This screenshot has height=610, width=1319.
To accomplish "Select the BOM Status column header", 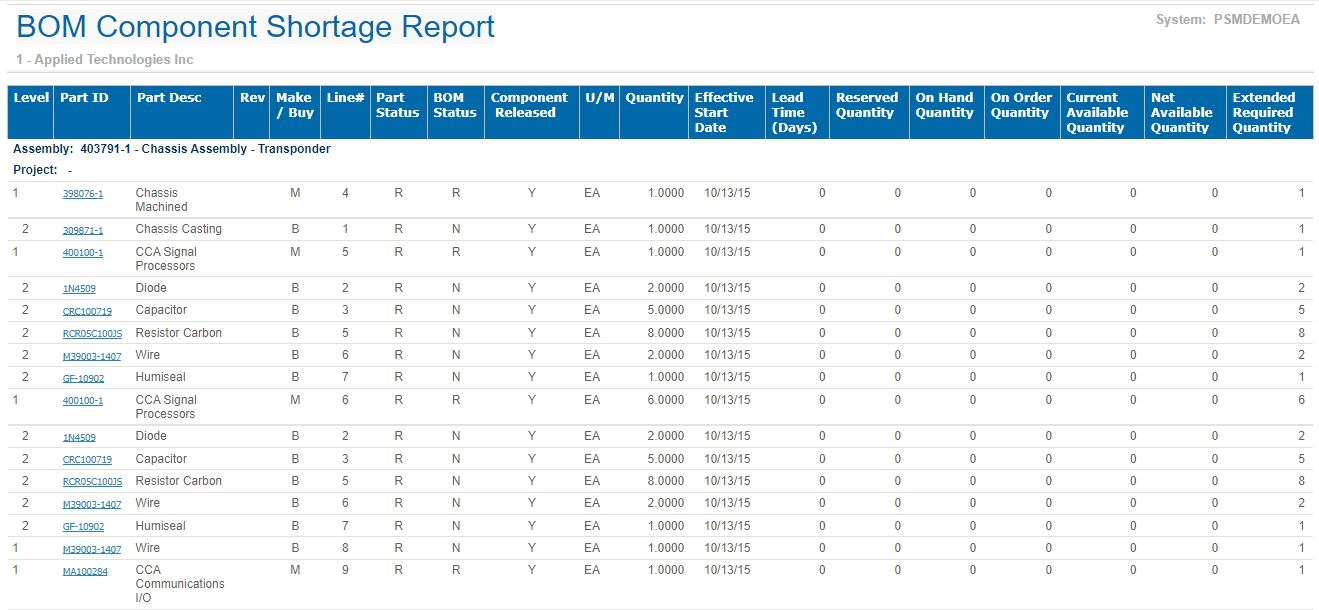I will click(455, 105).
